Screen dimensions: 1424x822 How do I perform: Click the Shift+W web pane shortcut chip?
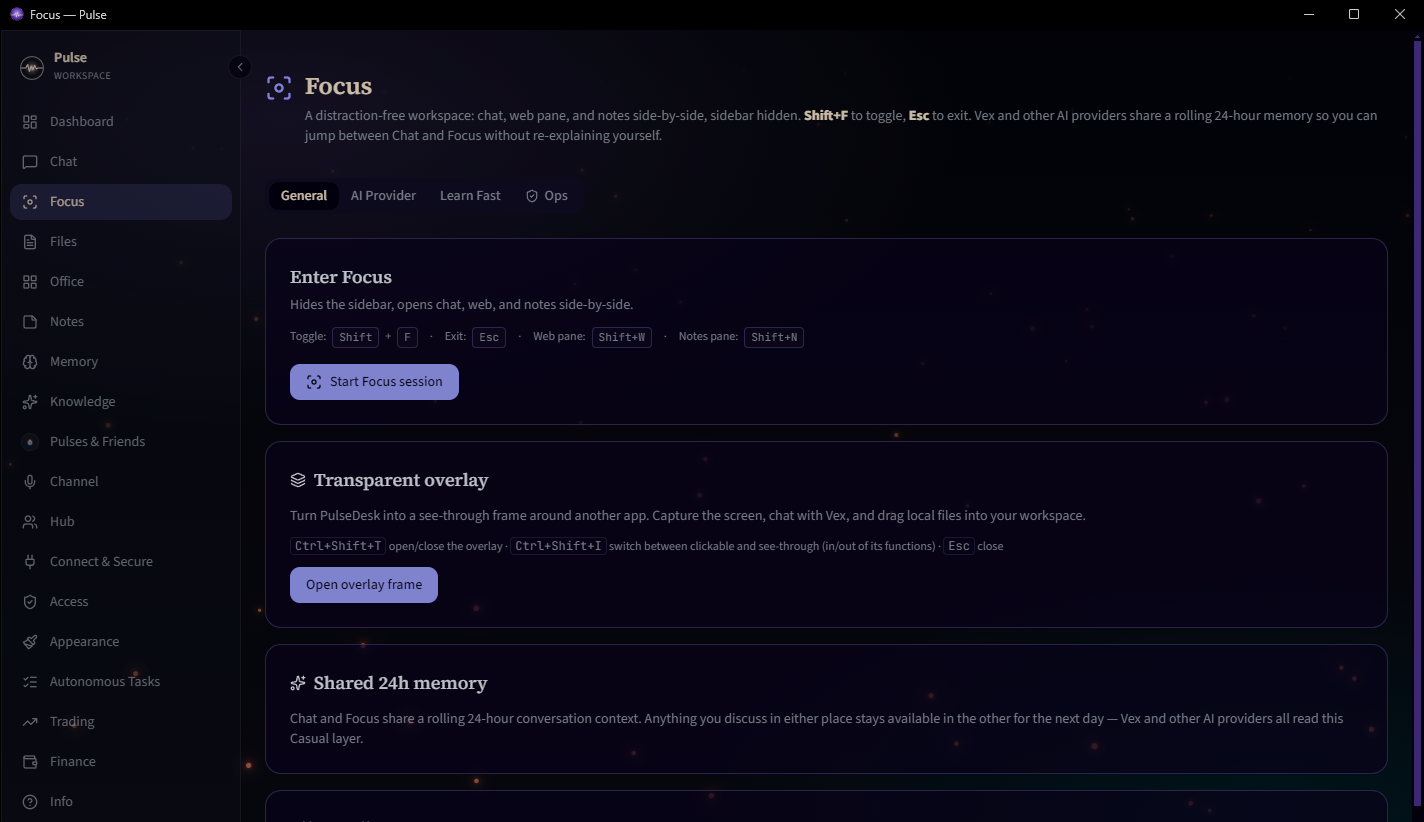pyautogui.click(x=622, y=337)
